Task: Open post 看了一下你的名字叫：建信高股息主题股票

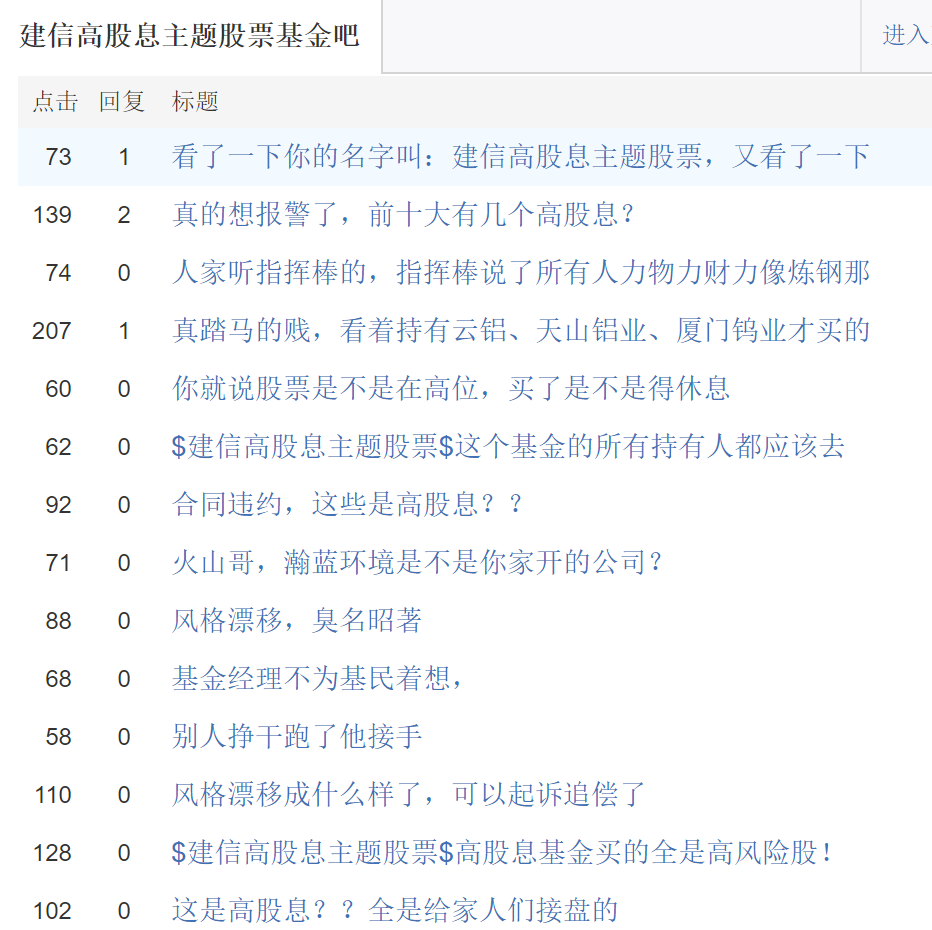Action: (x=521, y=157)
